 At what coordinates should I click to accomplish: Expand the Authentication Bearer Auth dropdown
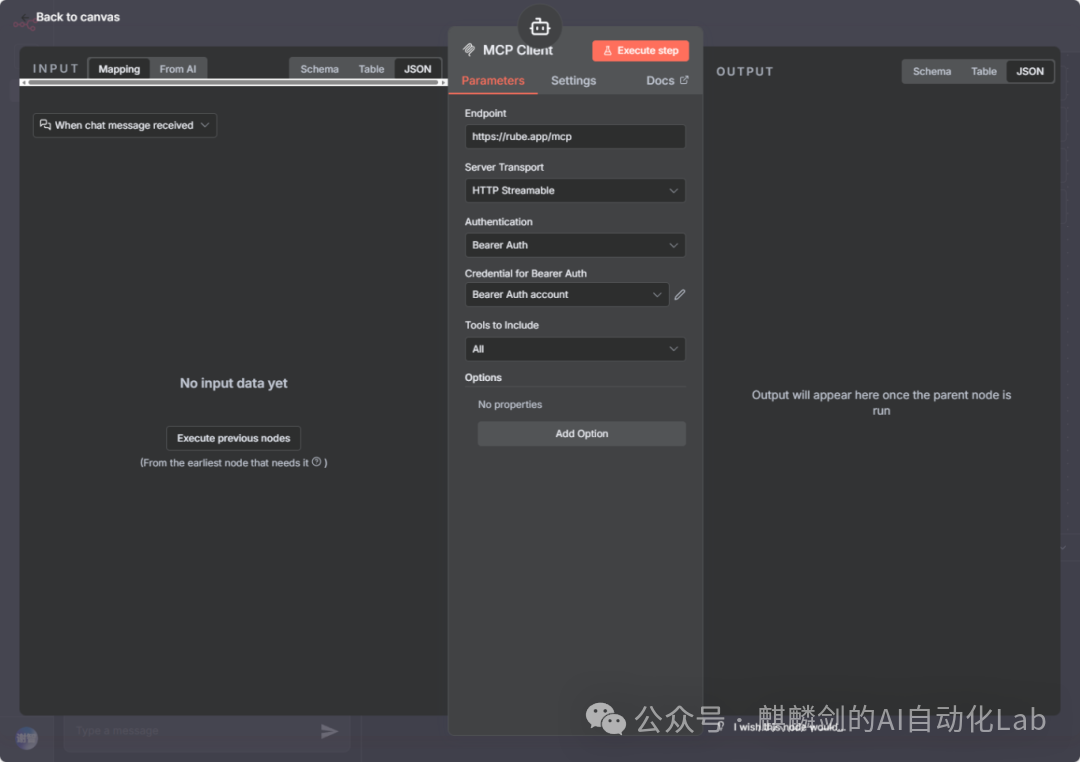point(575,245)
